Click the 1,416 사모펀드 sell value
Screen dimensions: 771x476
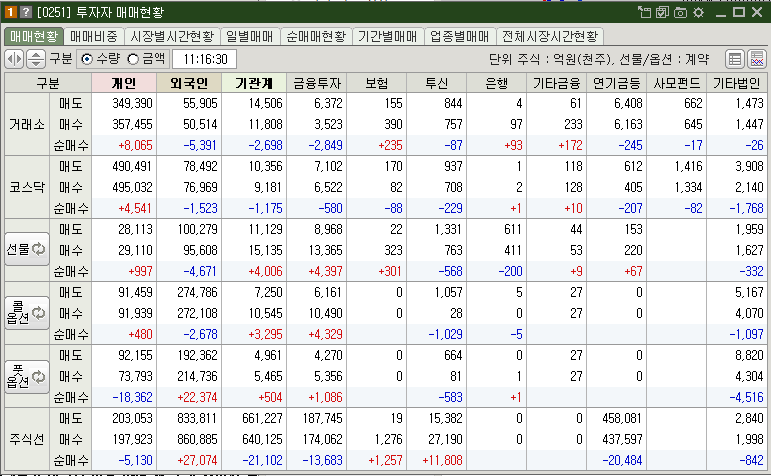pyautogui.click(x=688, y=166)
